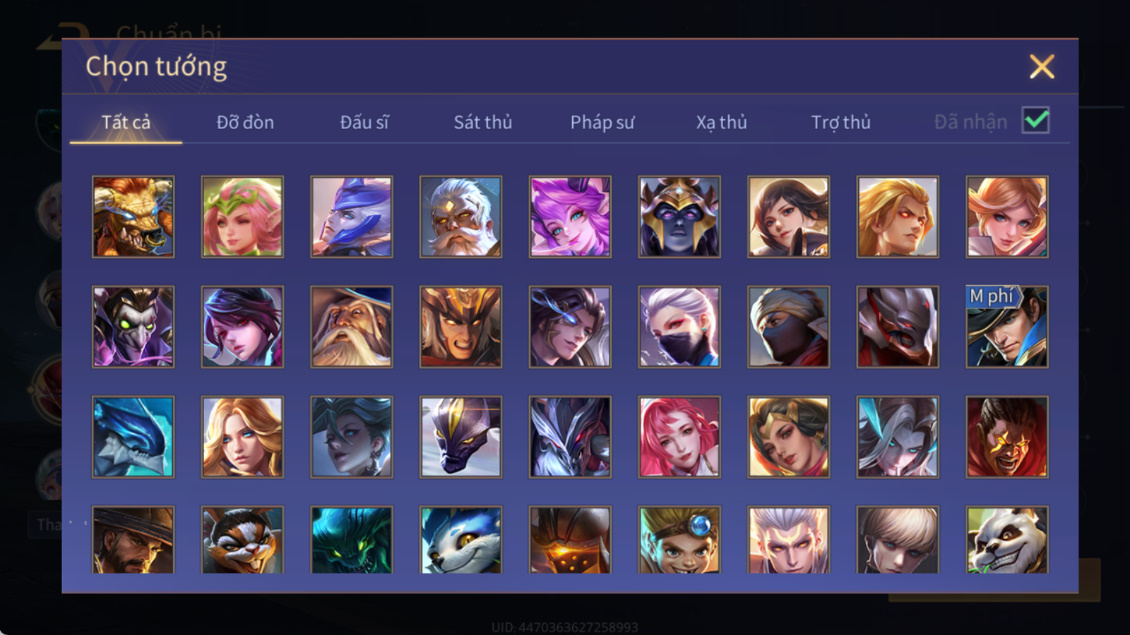
Task: Close the "Chọn tướng" dialog
Action: [x=1041, y=66]
